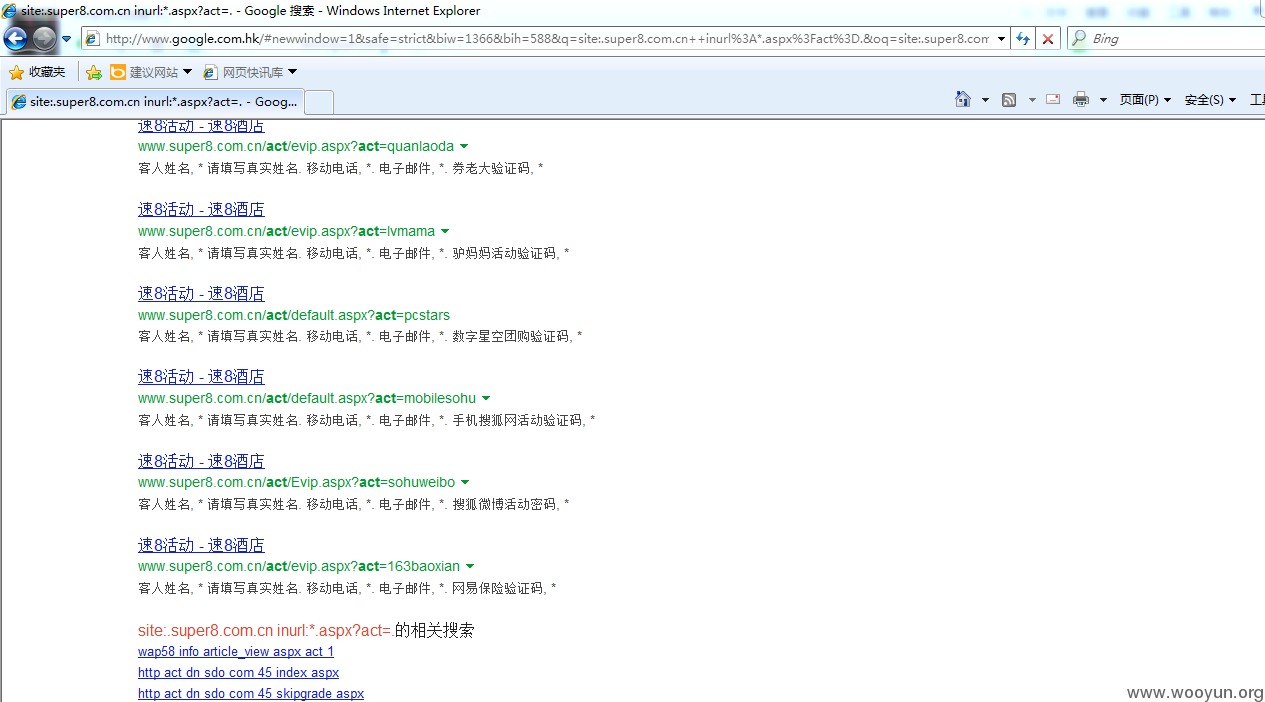Open the 速8活动 result above the lvmama URL
Screen dimensions: 1265x702
pos(201,209)
